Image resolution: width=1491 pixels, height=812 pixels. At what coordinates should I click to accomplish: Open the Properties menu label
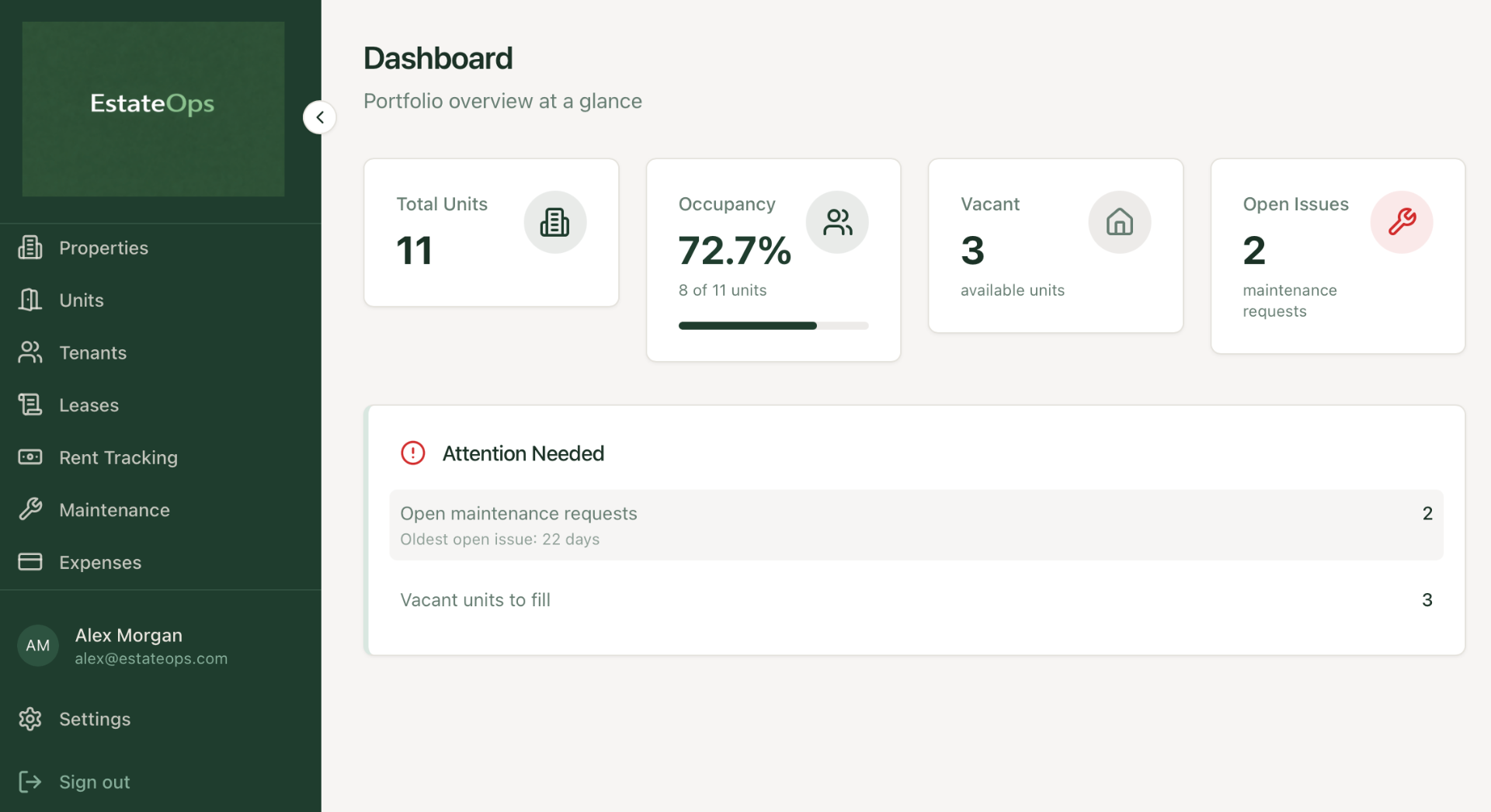(x=103, y=248)
